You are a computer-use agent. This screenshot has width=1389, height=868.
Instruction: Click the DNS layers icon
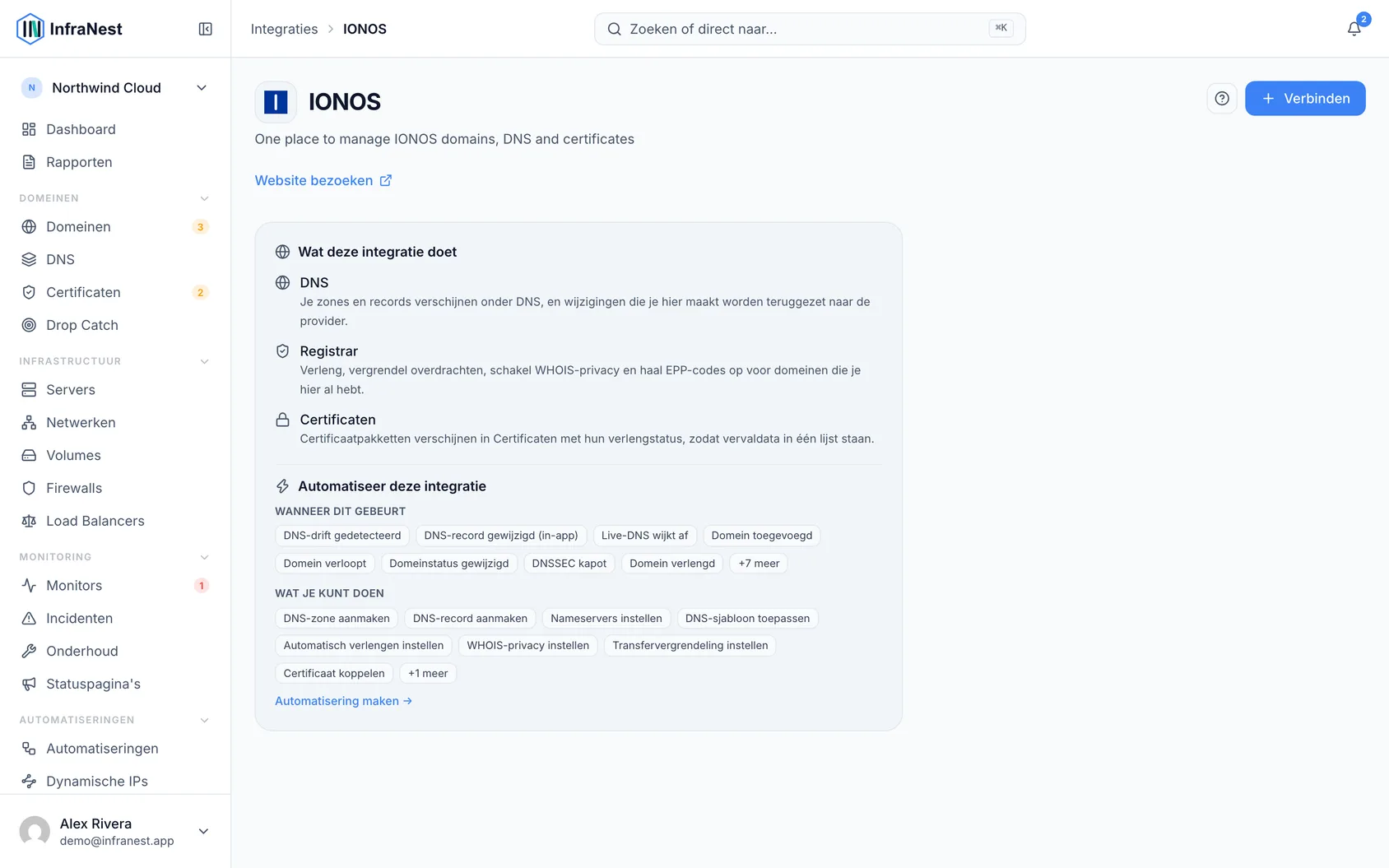coord(29,259)
